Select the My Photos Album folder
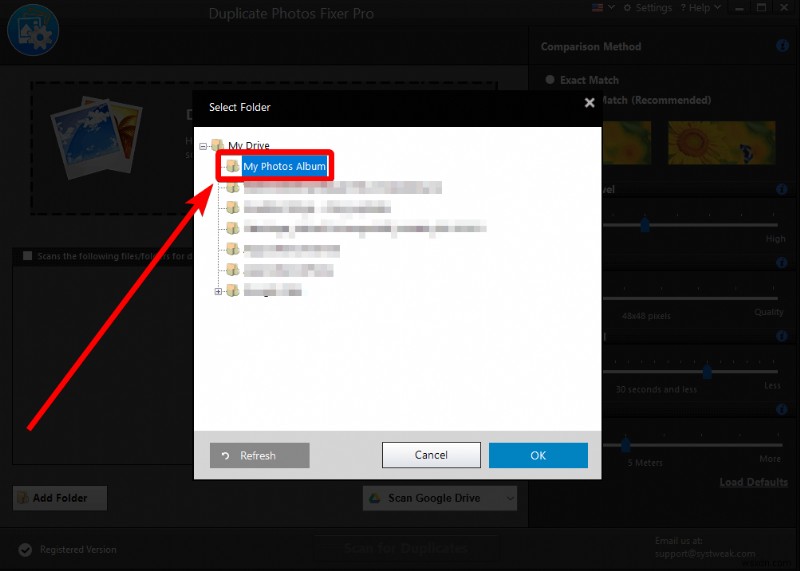800x571 pixels. (284, 166)
